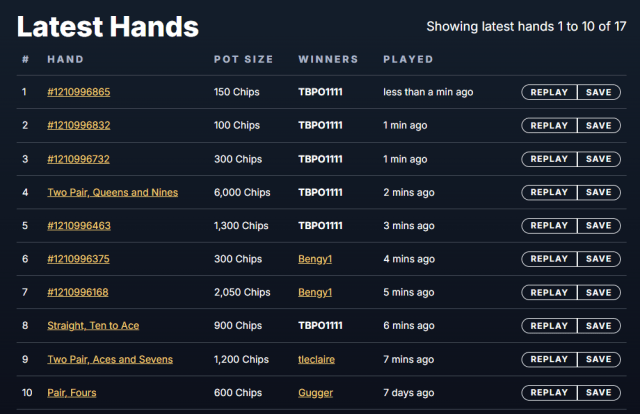Save the Pair, Fours hand

599,393
